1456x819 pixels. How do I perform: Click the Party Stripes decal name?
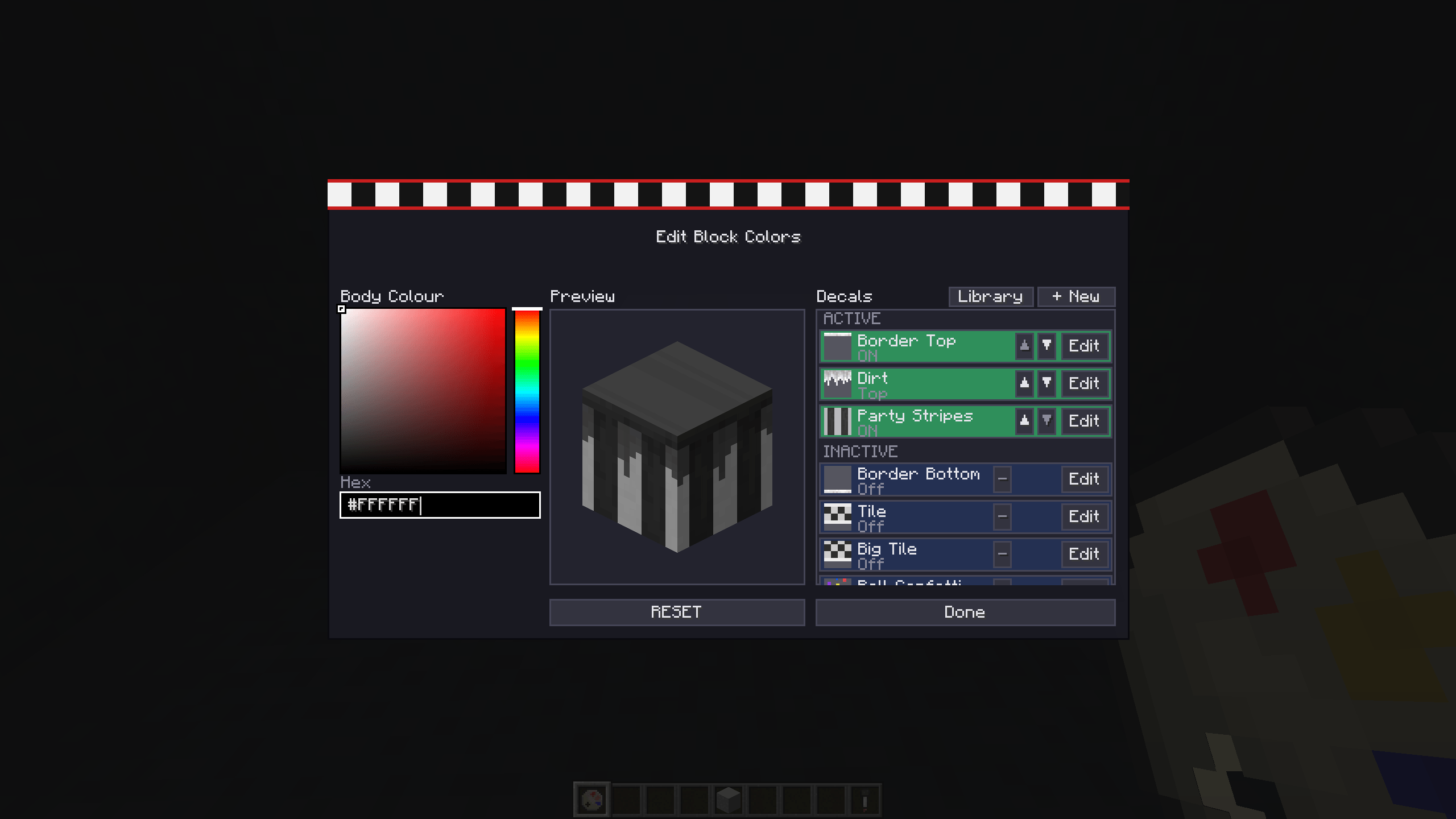pos(915,416)
